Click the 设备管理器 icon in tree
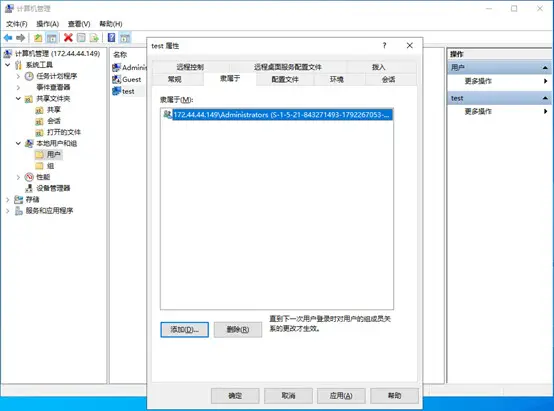 29,188
